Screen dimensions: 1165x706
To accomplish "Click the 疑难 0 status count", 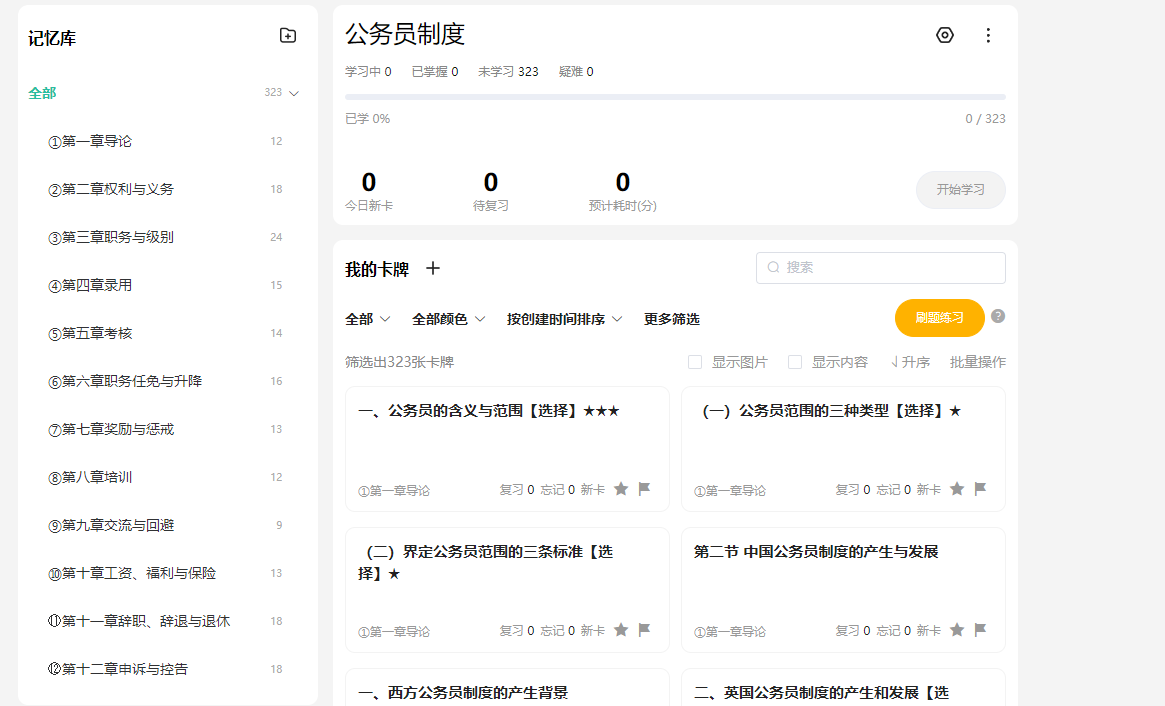I will tap(576, 71).
